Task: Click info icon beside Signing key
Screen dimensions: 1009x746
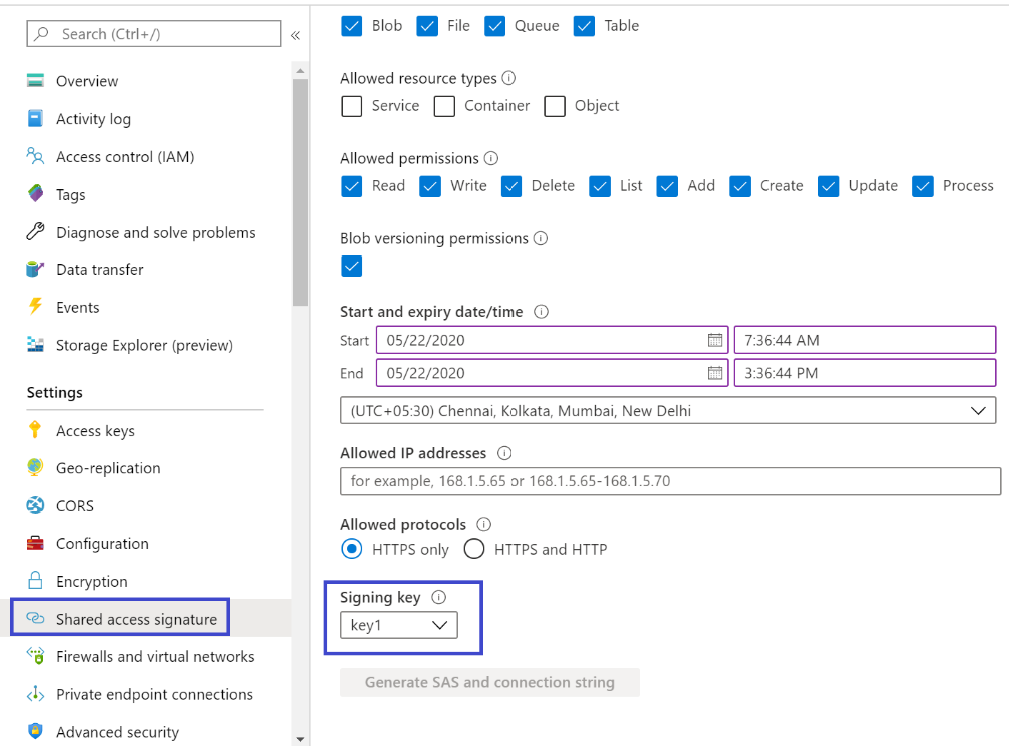Action: coord(438,597)
